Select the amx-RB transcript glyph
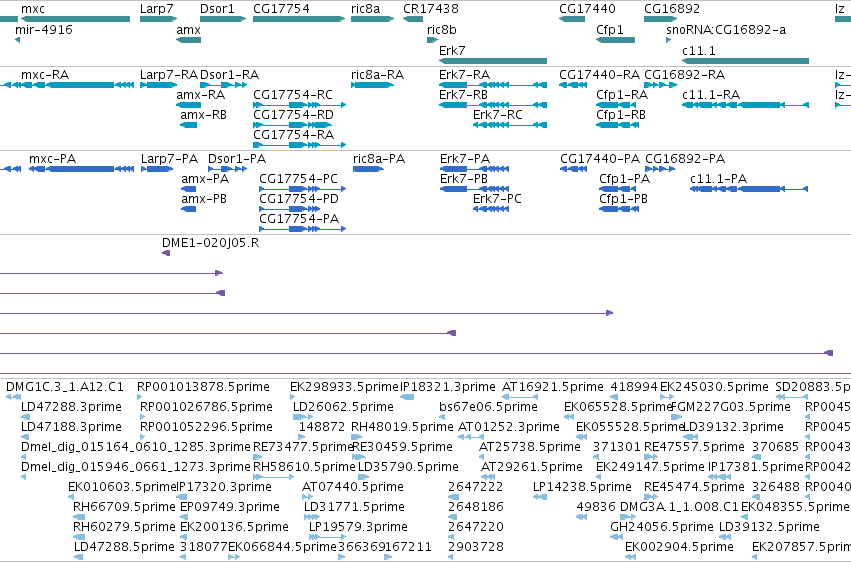This screenshot has width=851, height=562. click(188, 125)
